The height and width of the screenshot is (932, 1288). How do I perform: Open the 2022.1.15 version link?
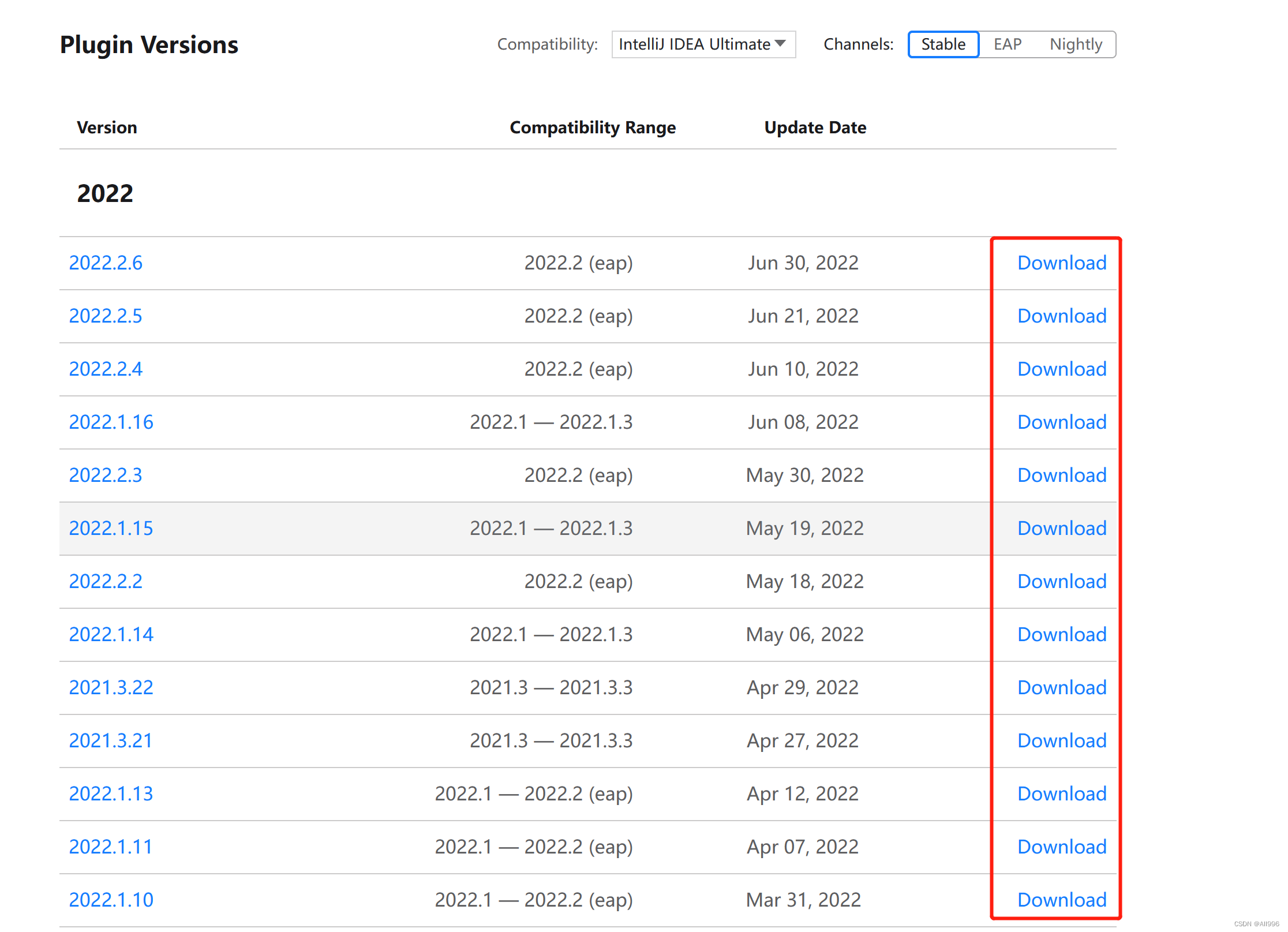coord(111,528)
